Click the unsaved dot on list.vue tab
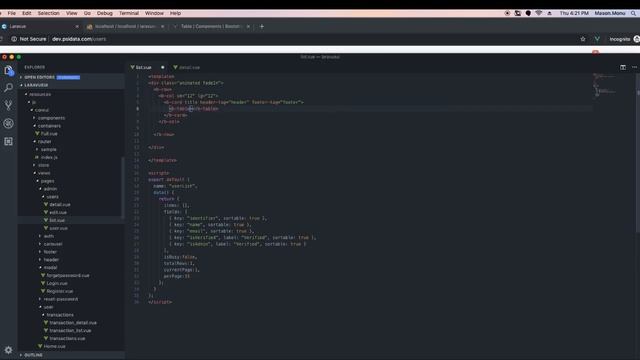640x360 pixels. (x=162, y=67)
